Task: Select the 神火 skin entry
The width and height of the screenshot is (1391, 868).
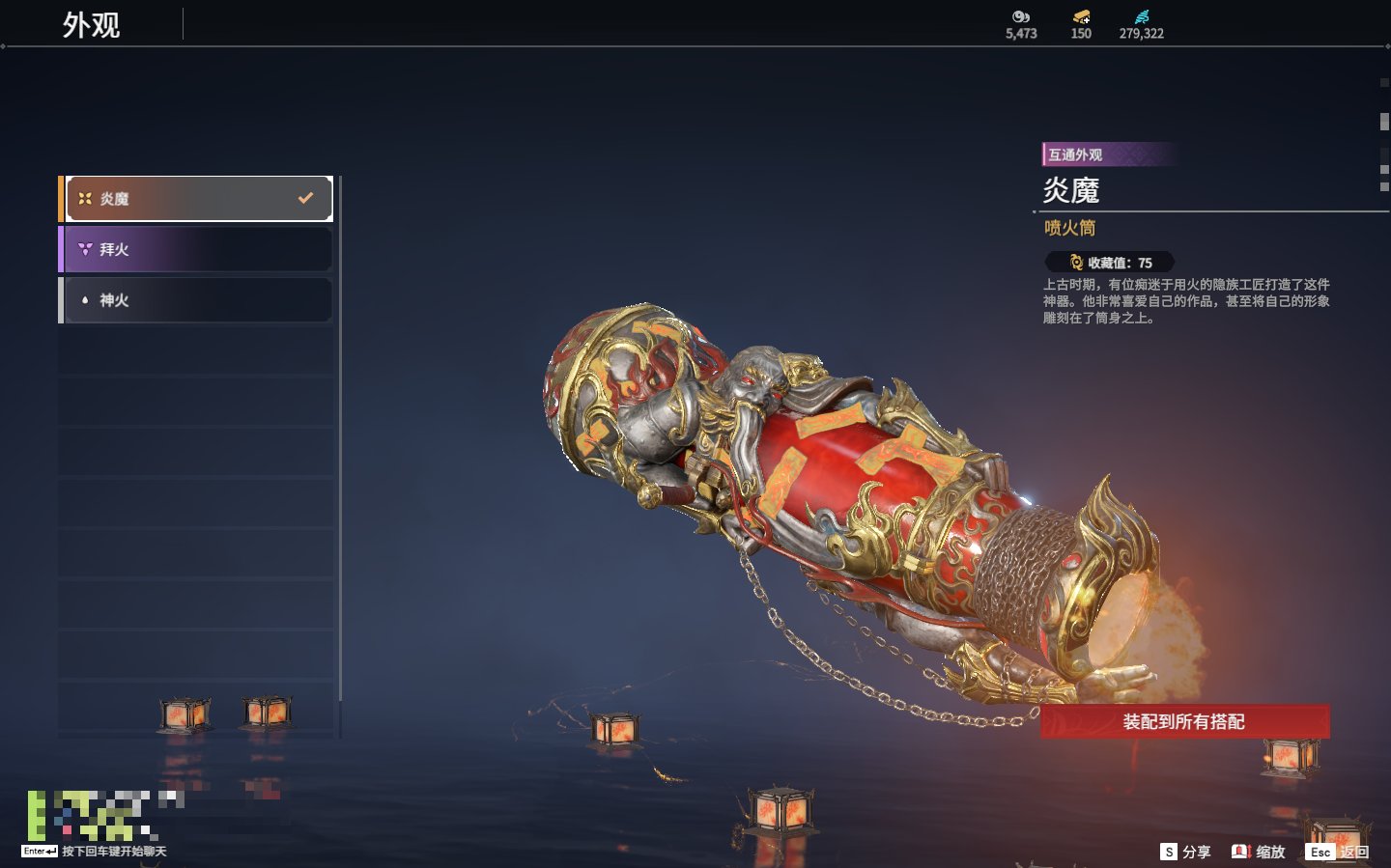Action: (x=196, y=300)
